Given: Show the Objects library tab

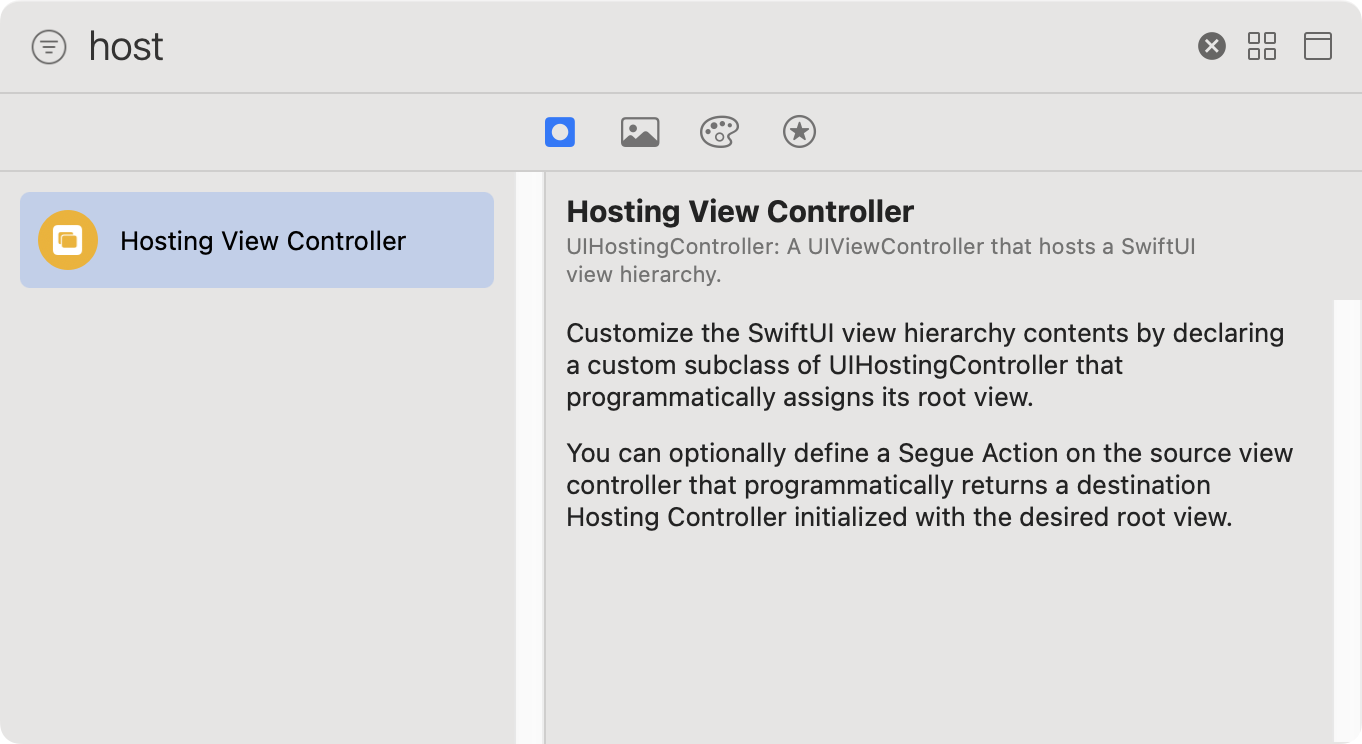Looking at the screenshot, I should [x=560, y=132].
